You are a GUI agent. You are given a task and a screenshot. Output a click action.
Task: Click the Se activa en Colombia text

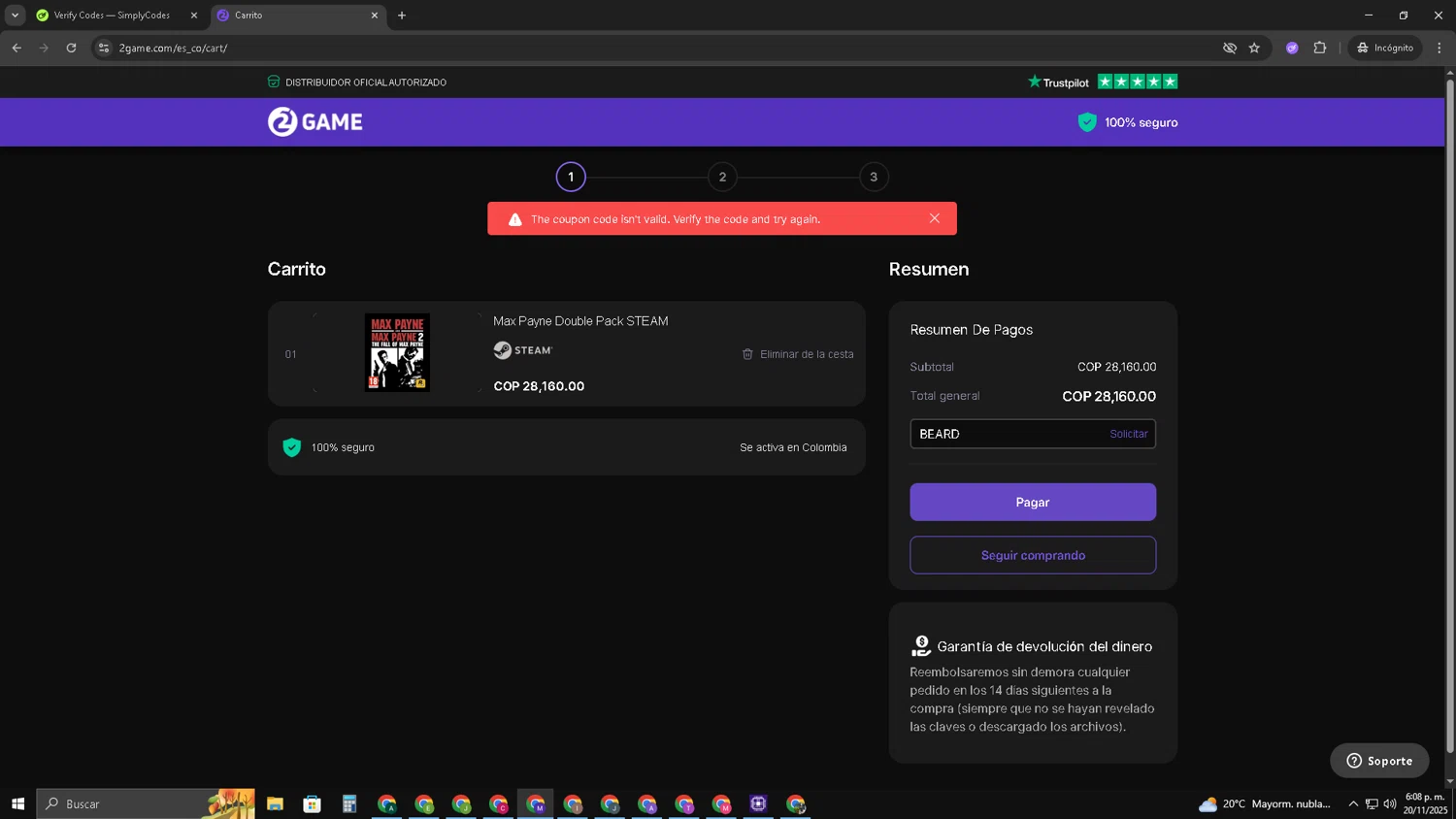793,447
